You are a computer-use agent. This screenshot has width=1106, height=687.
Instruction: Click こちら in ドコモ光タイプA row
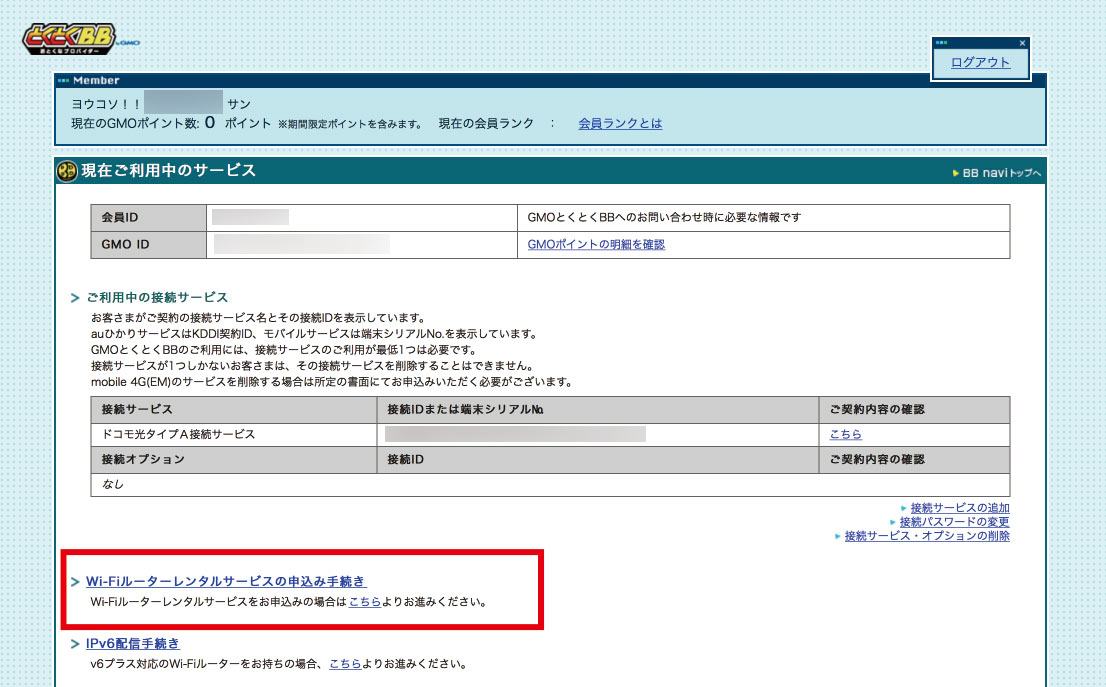845,434
